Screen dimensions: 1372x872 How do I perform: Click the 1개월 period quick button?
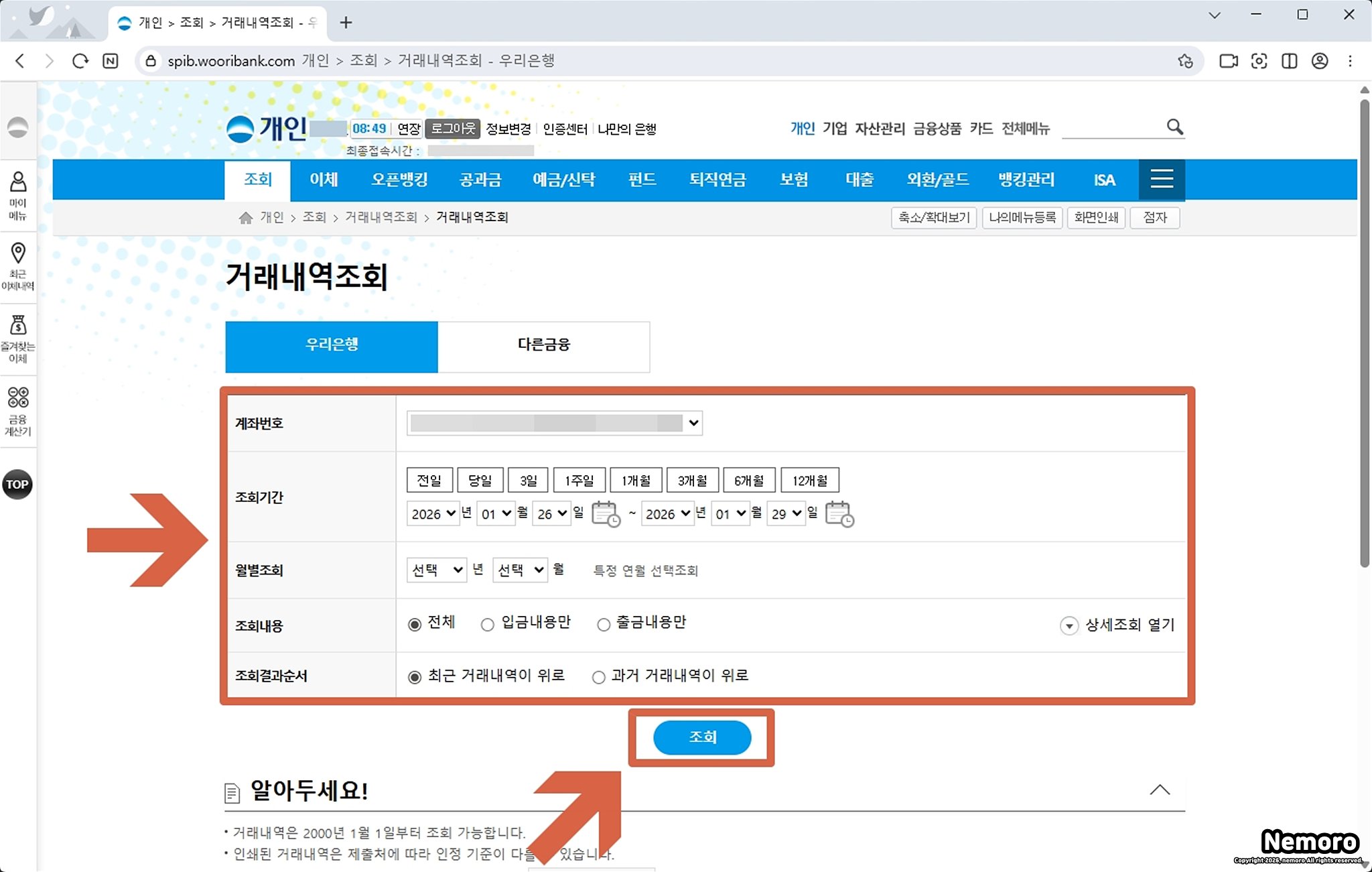pos(635,481)
